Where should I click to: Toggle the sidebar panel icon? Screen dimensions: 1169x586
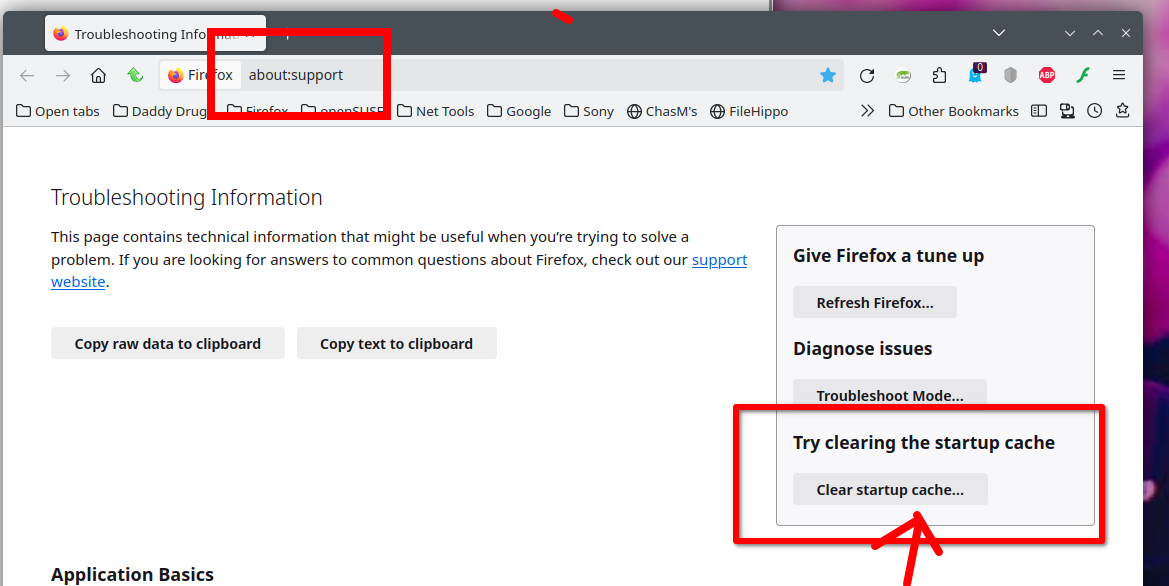(x=1039, y=111)
